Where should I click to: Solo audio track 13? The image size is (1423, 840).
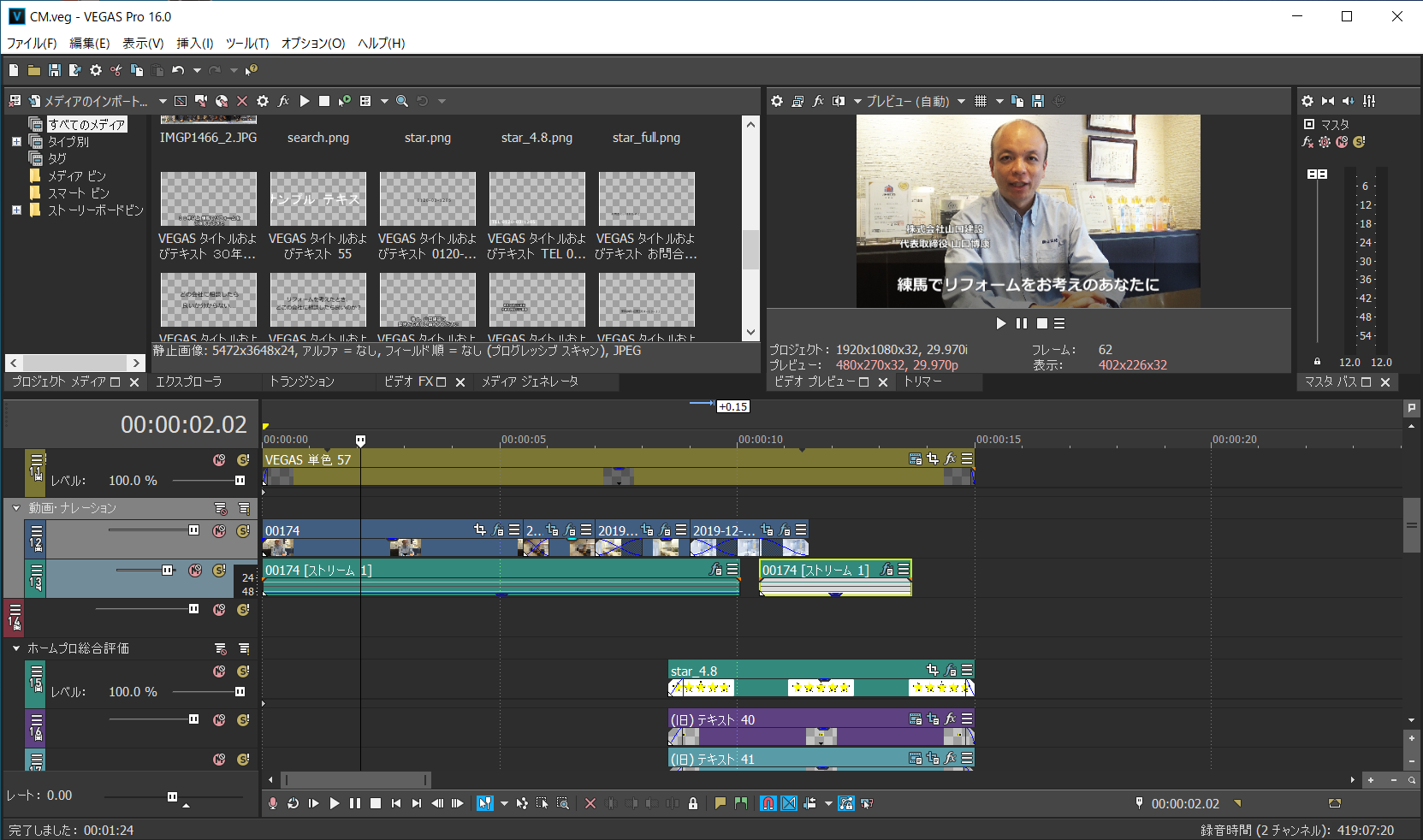[x=219, y=571]
